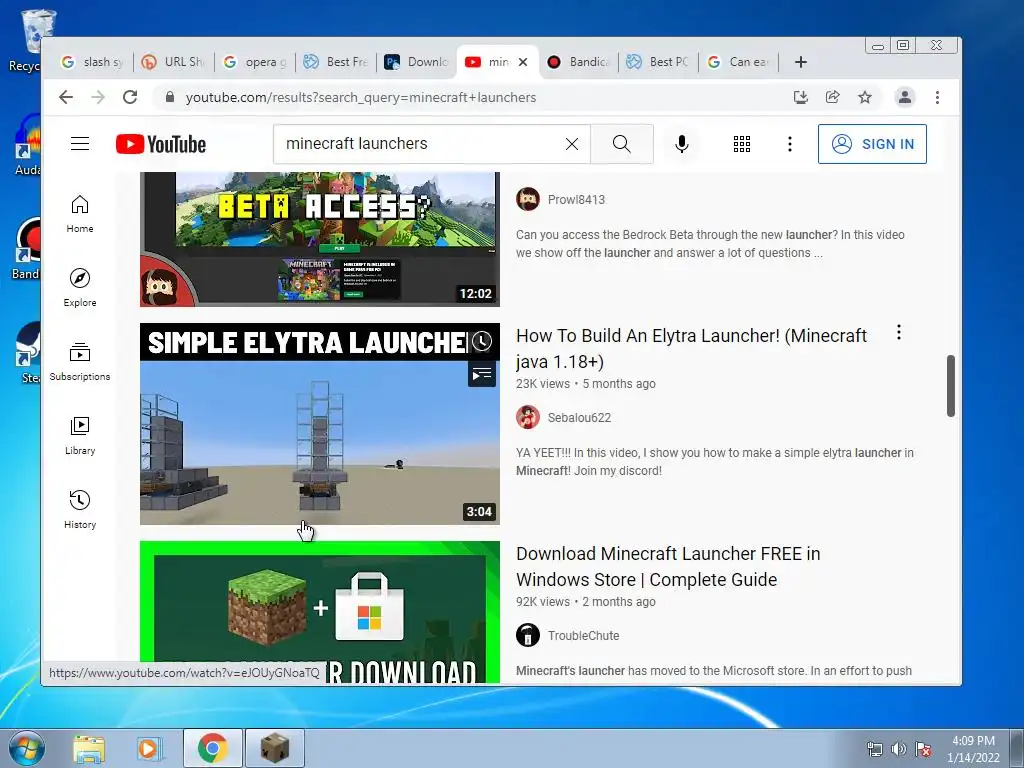1024x768 pixels.
Task: Switch to the 'opera g' tab
Action: [x=255, y=62]
